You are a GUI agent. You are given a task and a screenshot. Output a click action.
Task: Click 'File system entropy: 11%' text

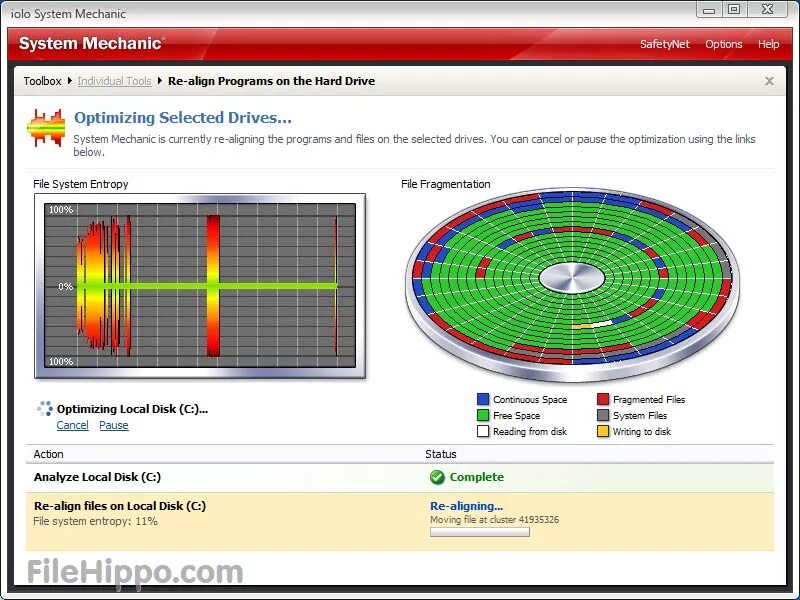95,521
